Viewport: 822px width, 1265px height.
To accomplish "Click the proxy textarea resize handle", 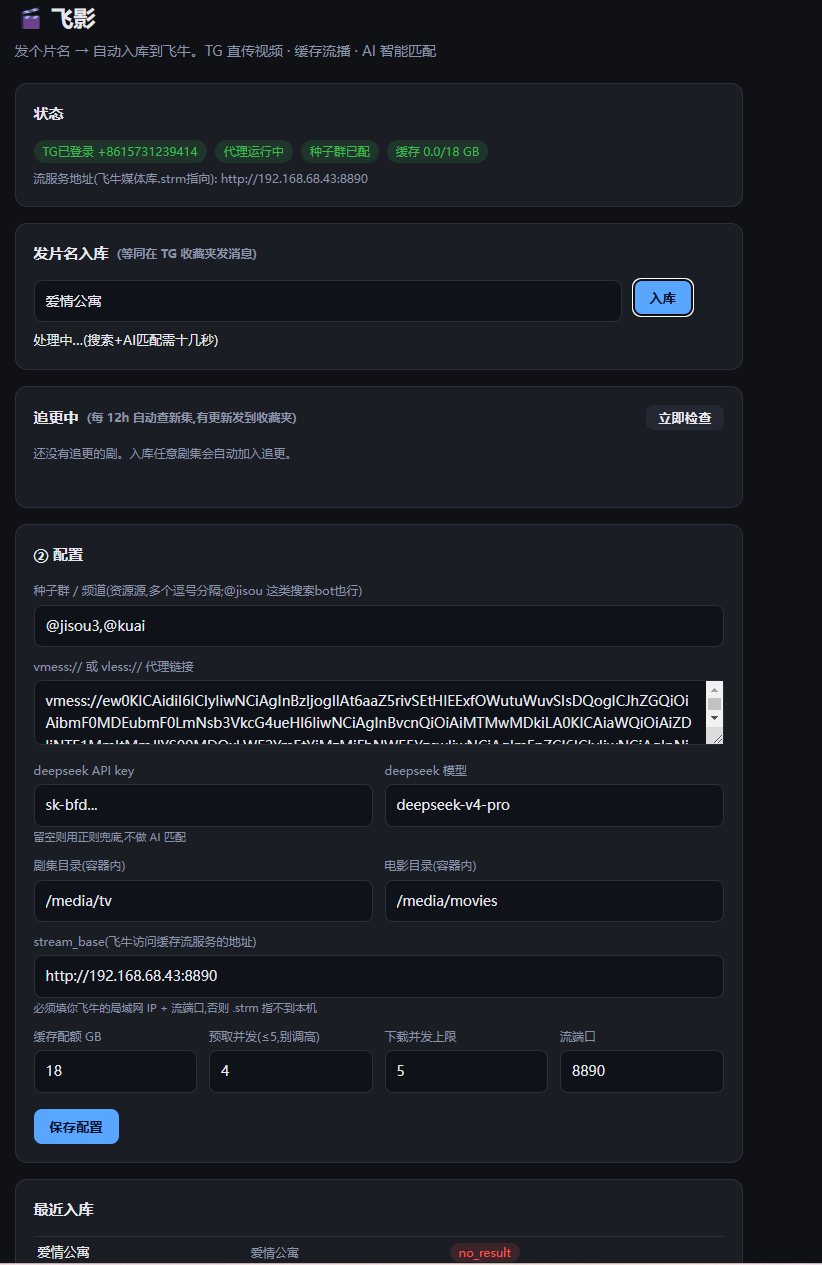I will coord(715,736).
